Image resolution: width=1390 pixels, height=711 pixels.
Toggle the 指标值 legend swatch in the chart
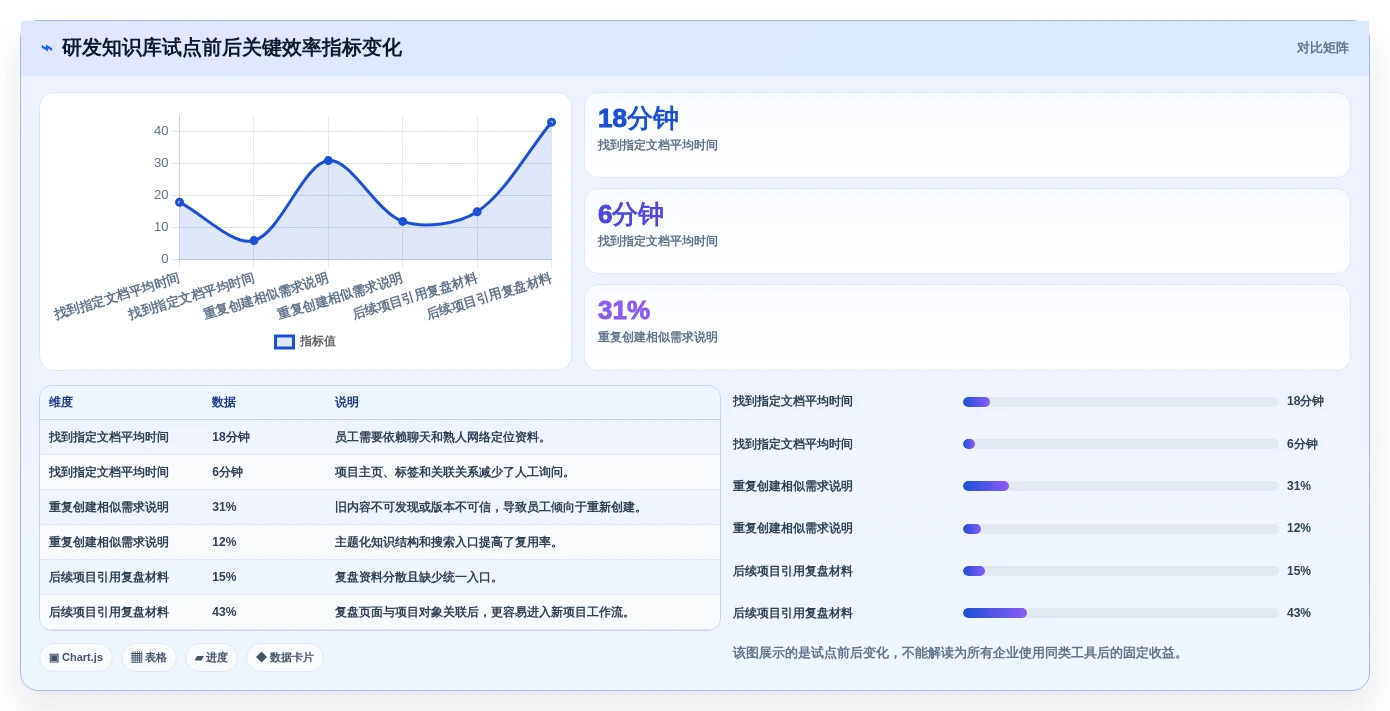coord(284,341)
